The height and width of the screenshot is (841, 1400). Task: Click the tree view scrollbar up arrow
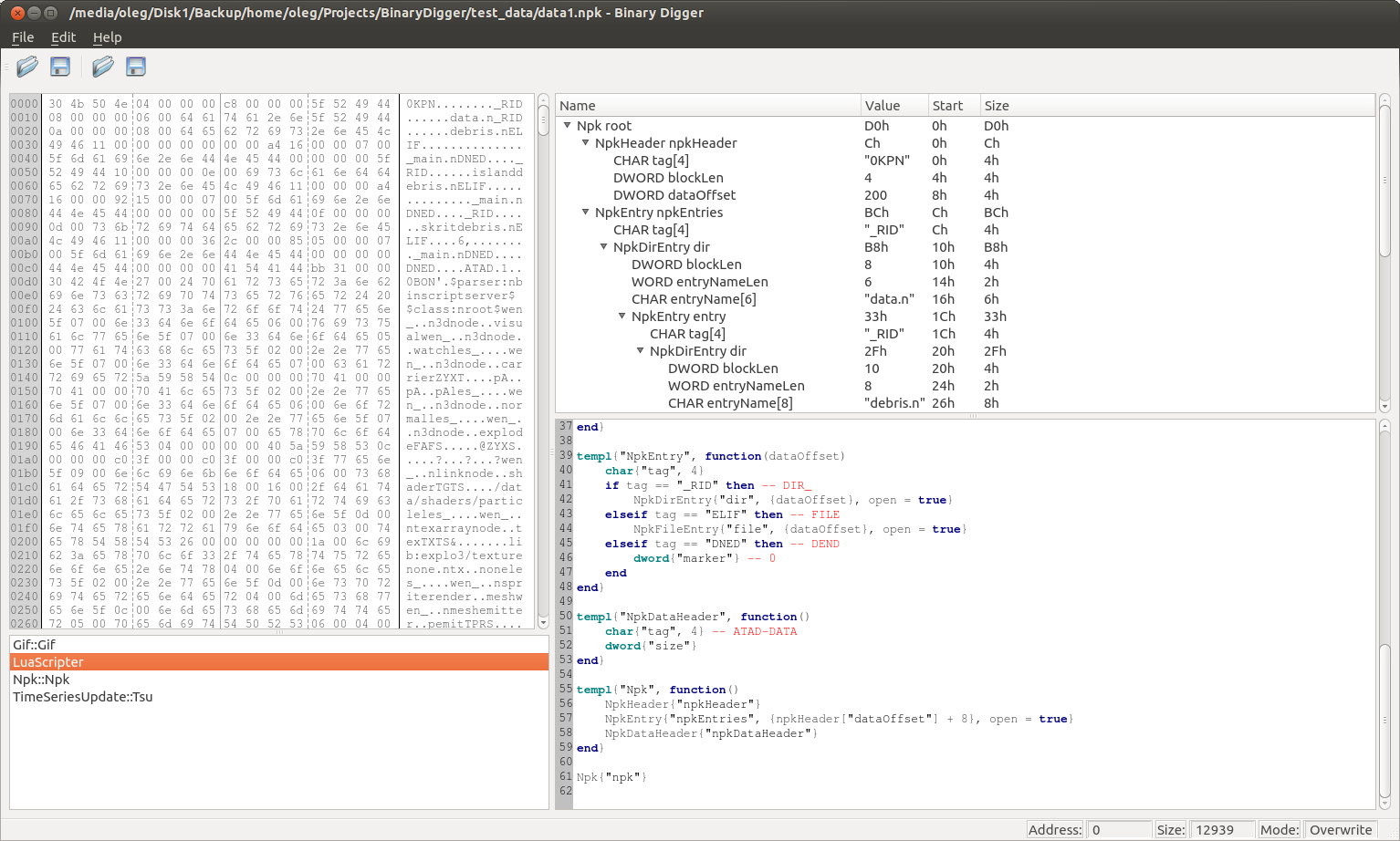click(1384, 99)
